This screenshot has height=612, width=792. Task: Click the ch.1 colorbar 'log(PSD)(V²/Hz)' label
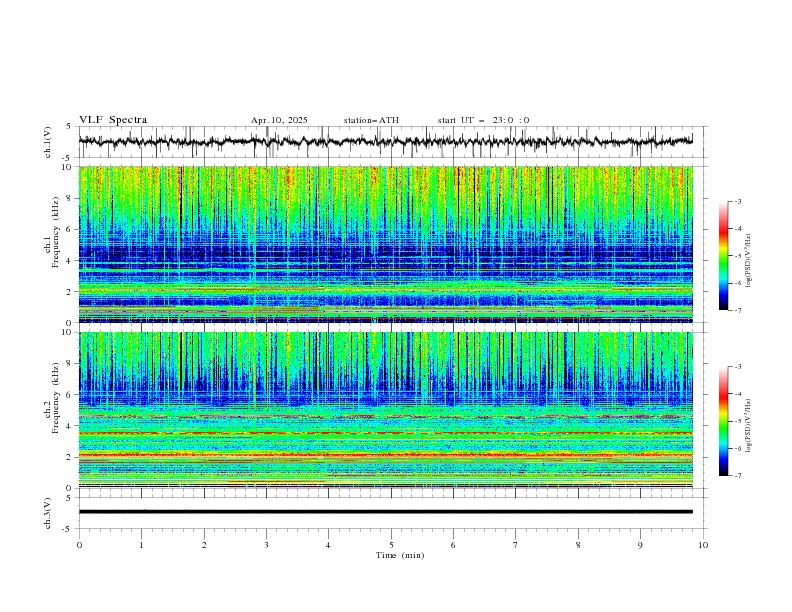tap(749, 261)
